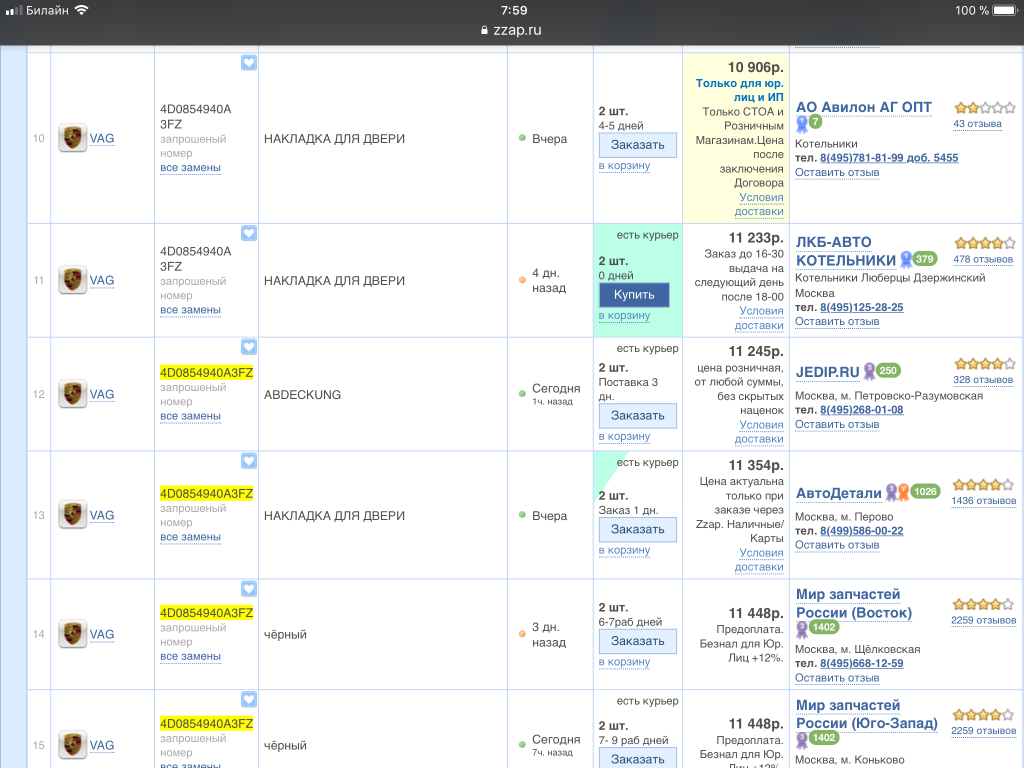Toggle the favorite heart for row 10

tap(249, 62)
